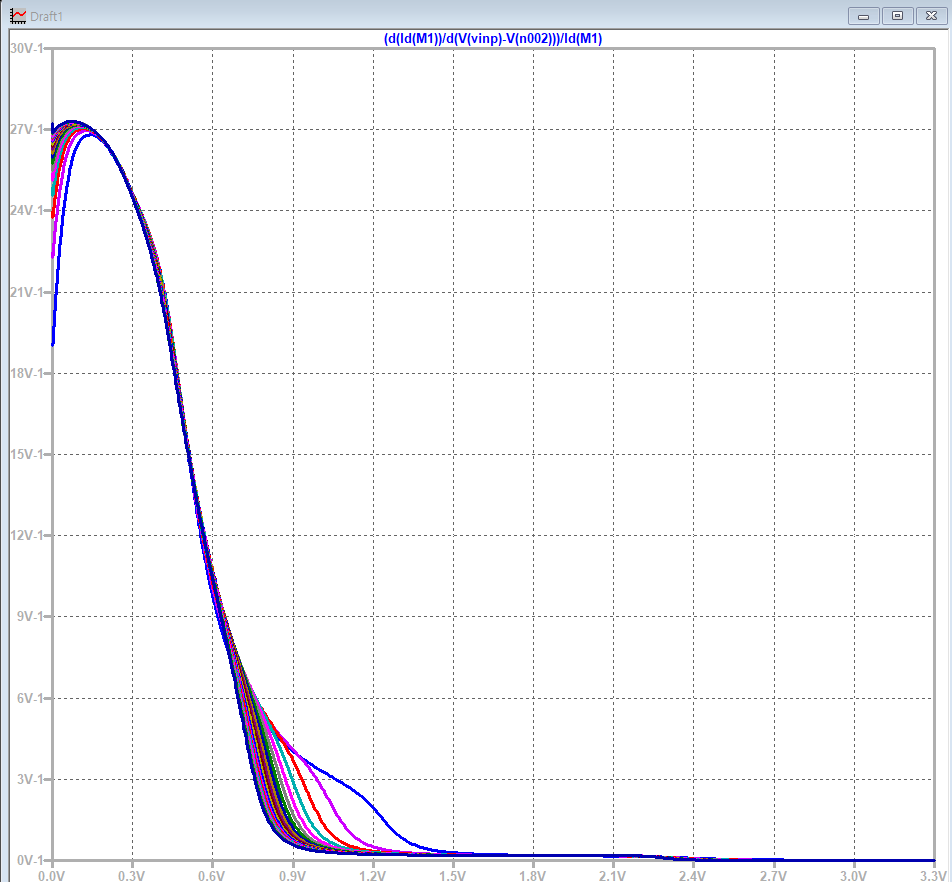Click the 0V-1 vertical axis label
Screen dimensions: 952x882
pyautogui.click(x=30, y=860)
